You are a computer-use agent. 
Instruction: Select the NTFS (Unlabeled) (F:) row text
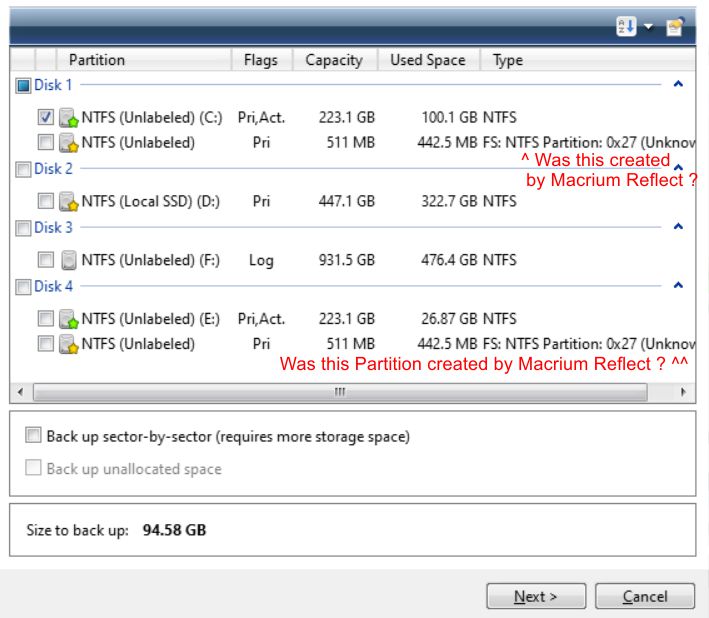(151, 260)
